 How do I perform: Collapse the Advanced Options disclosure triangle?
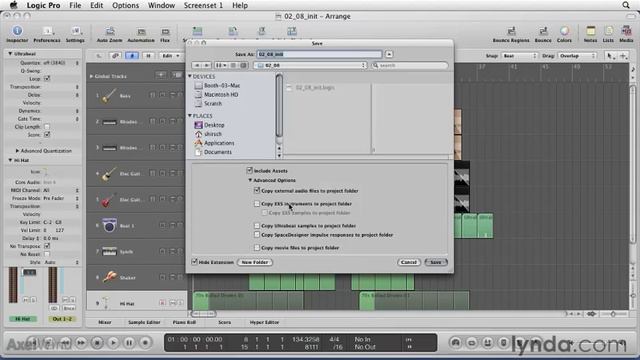pyautogui.click(x=250, y=180)
